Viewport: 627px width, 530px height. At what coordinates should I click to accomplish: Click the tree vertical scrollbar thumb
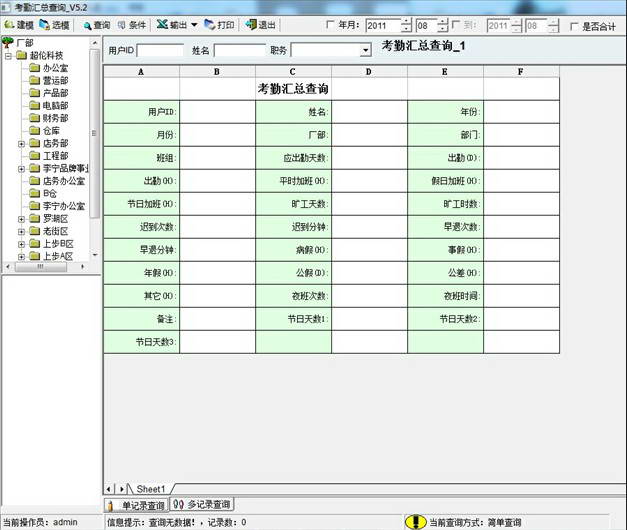(x=94, y=133)
